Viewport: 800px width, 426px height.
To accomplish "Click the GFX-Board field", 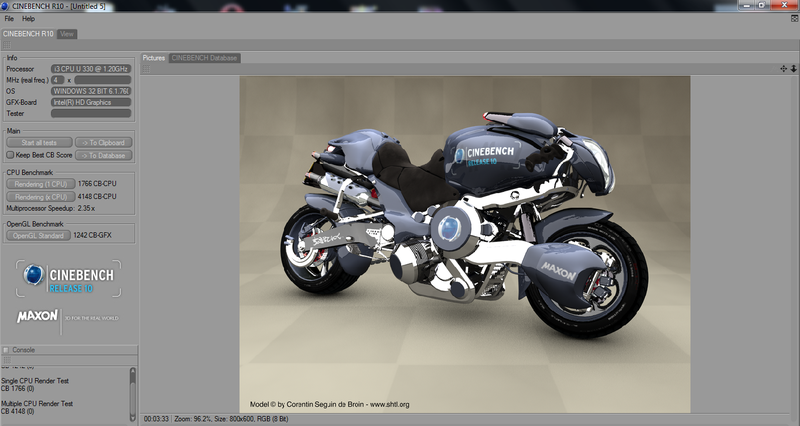I will pos(91,102).
